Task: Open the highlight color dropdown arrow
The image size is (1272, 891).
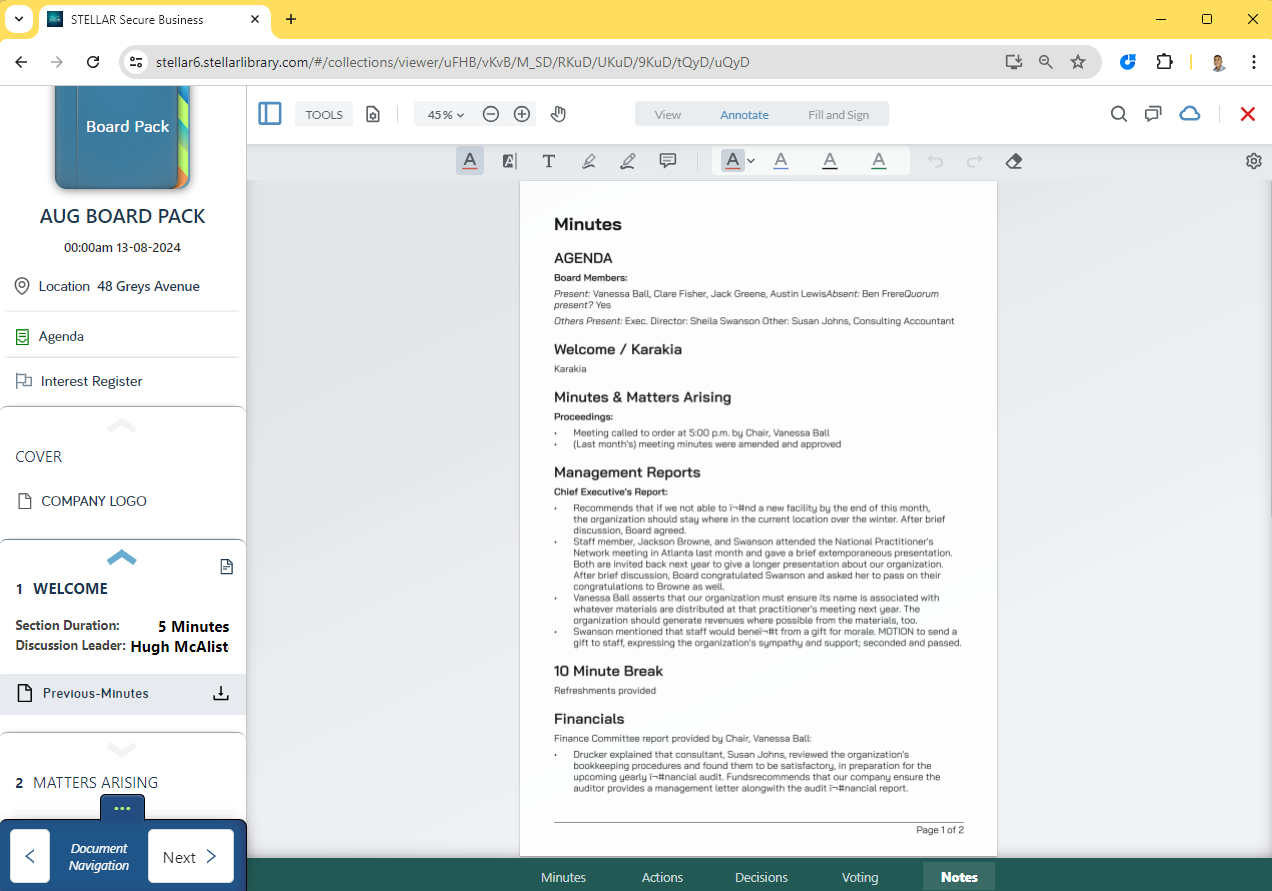Action: point(750,160)
